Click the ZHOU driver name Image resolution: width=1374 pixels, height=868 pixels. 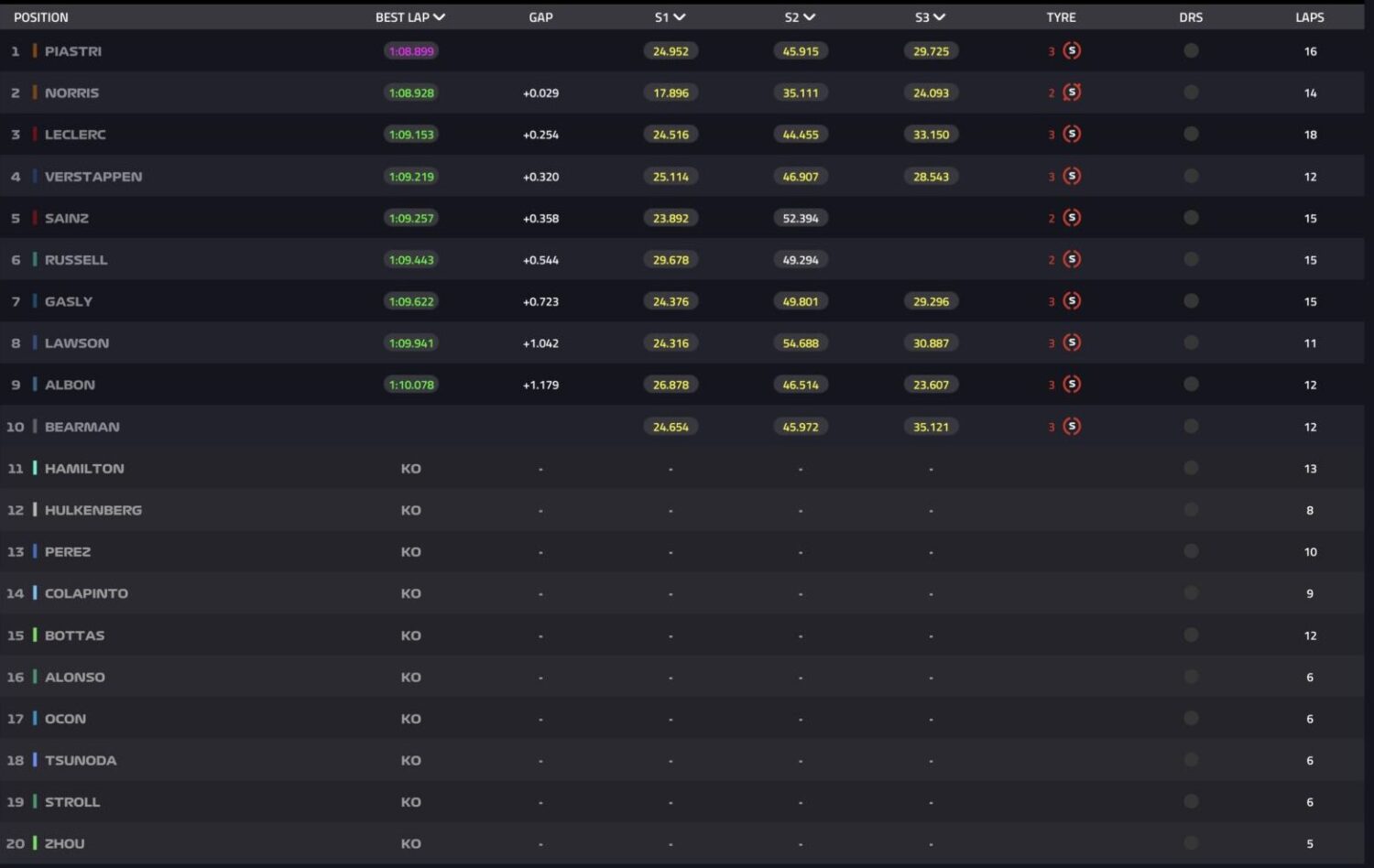(x=64, y=844)
